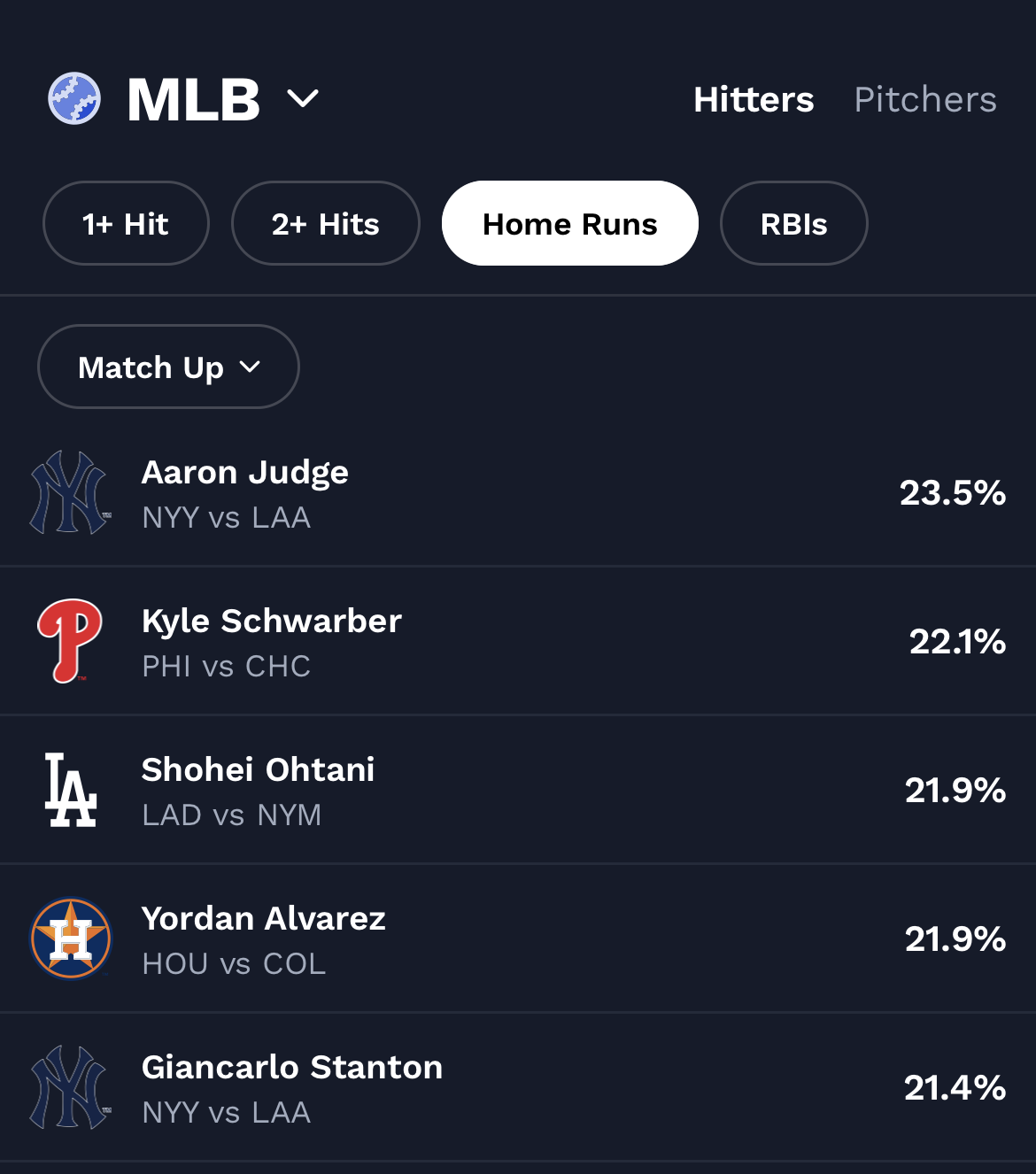Screen dimensions: 1036x1174
Task: Click Aaron Judge's Yankees logo
Action: 71,492
